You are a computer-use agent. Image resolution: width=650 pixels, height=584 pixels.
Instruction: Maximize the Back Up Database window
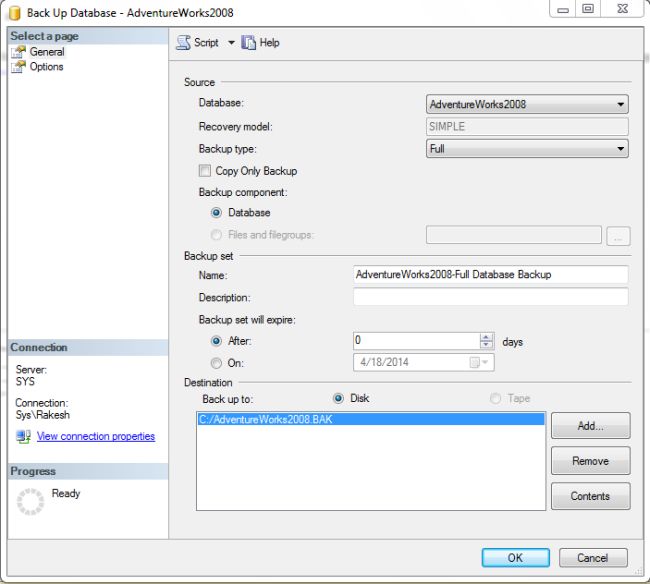[588, 9]
